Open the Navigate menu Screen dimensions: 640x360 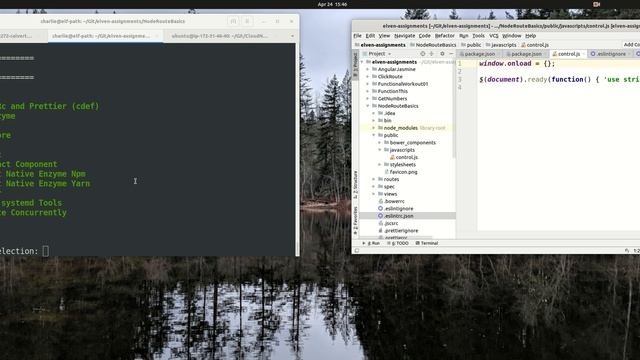click(x=404, y=36)
